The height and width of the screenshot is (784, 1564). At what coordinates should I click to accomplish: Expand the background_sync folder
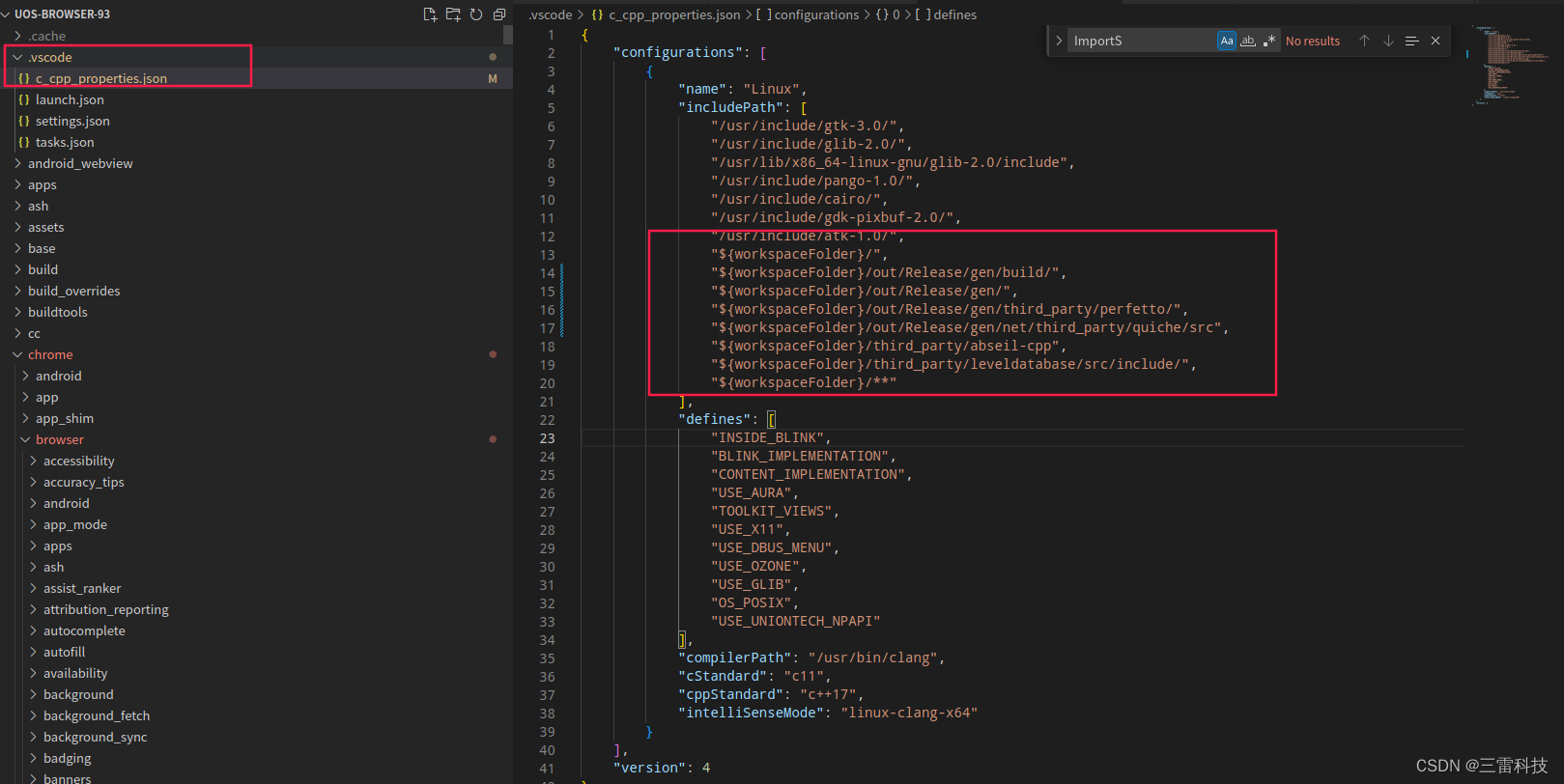coord(256,737)
